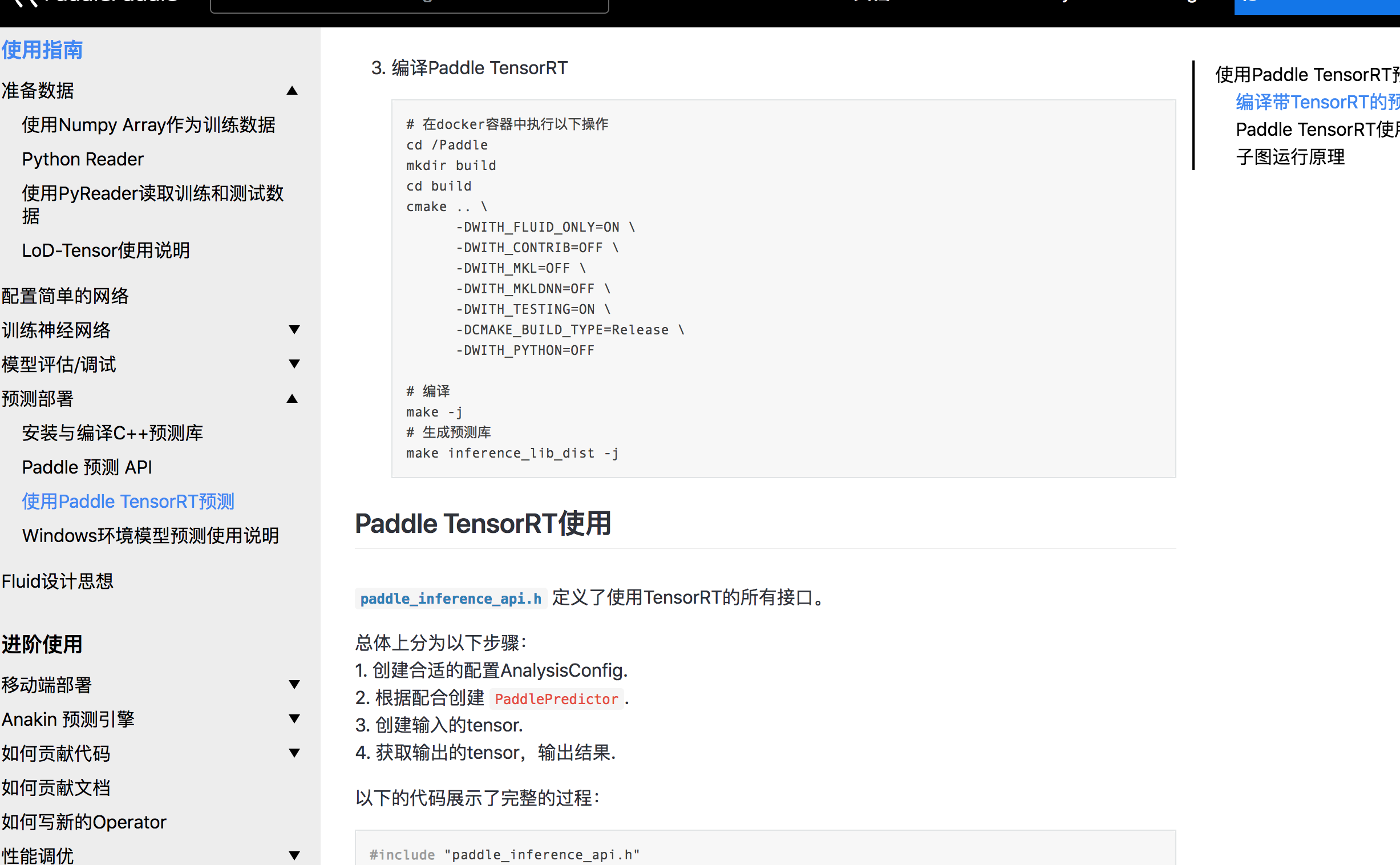This screenshot has height=865, width=1400.
Task: Expand the 移动端部署 section arrow
Action: pos(294,684)
